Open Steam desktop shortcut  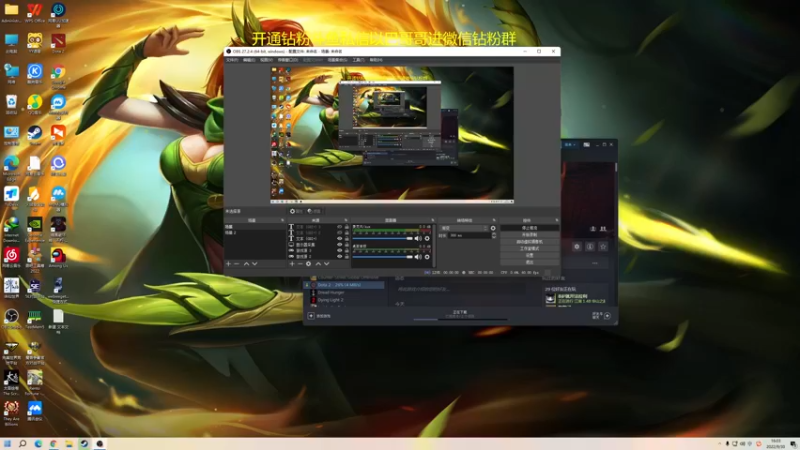(35, 135)
